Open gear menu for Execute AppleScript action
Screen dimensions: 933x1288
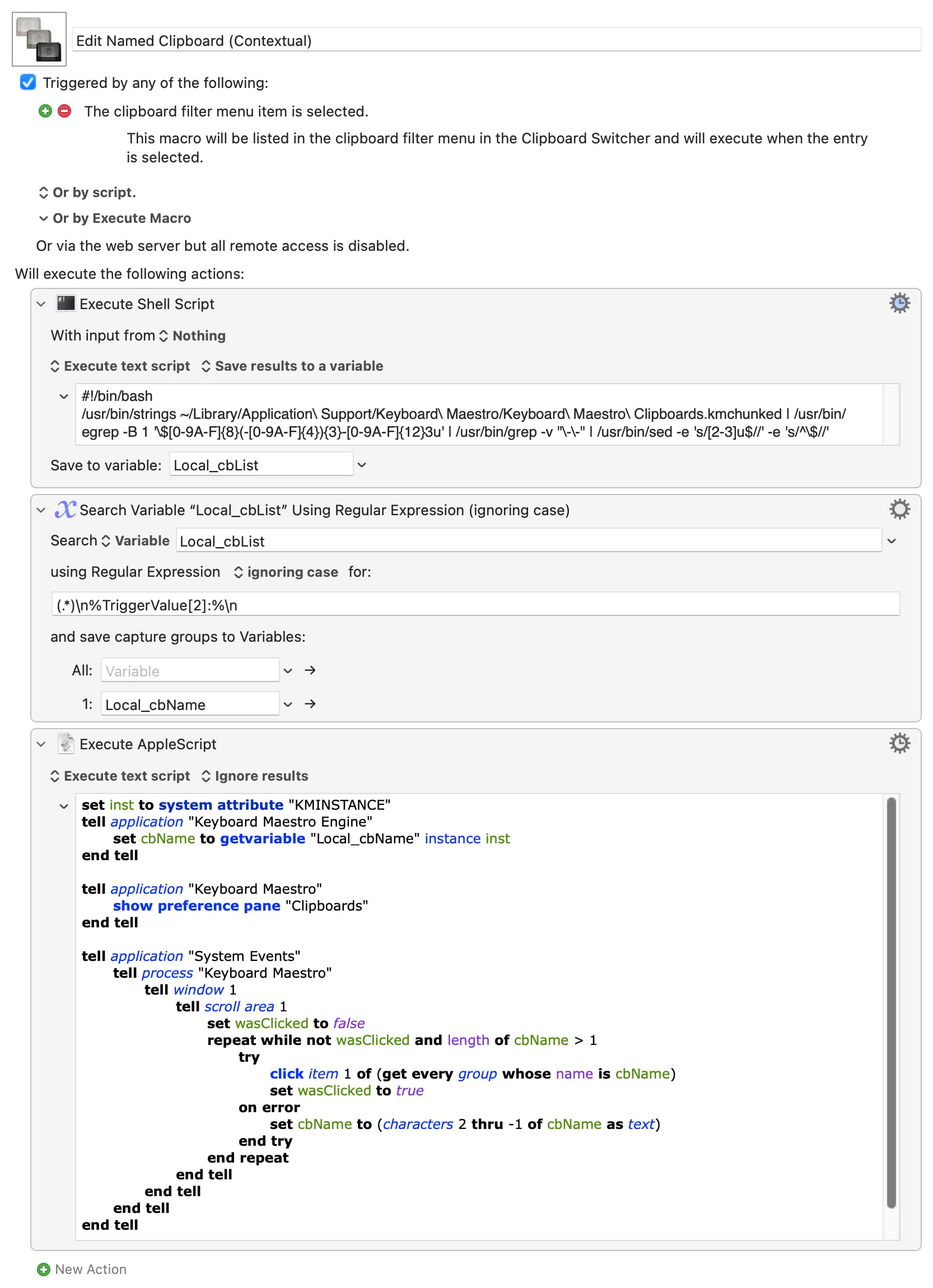point(899,743)
